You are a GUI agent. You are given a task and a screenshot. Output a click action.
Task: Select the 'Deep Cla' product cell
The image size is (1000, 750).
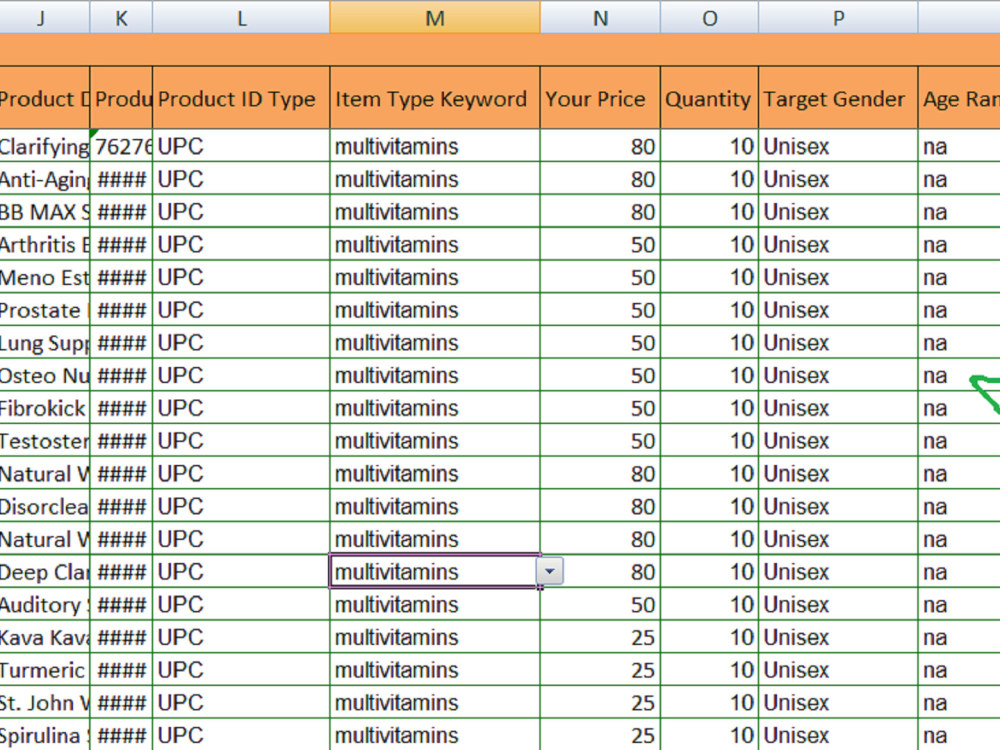click(45, 571)
